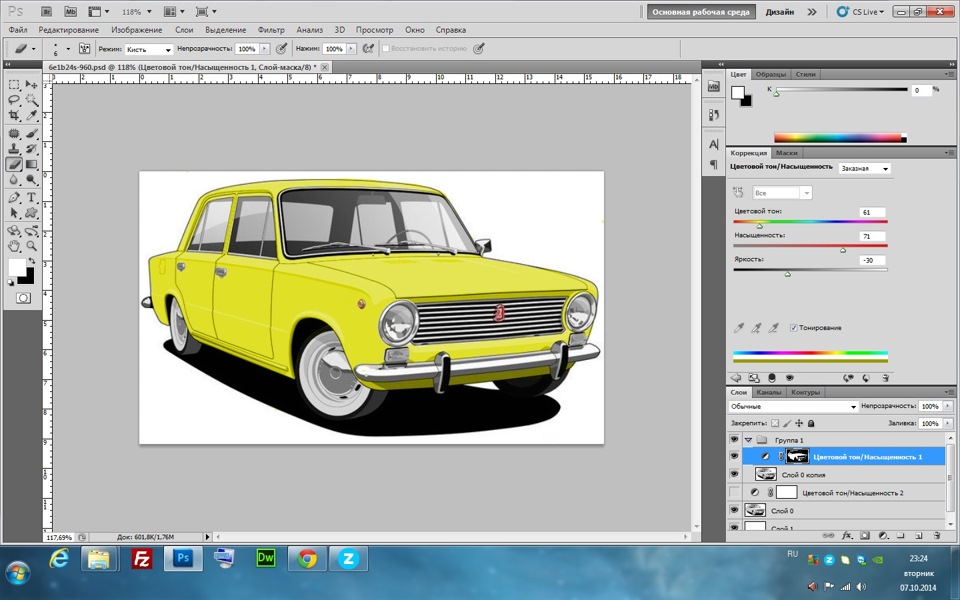Adjust the Цветовой тон slider handle
This screenshot has width=960, height=600.
point(760,226)
